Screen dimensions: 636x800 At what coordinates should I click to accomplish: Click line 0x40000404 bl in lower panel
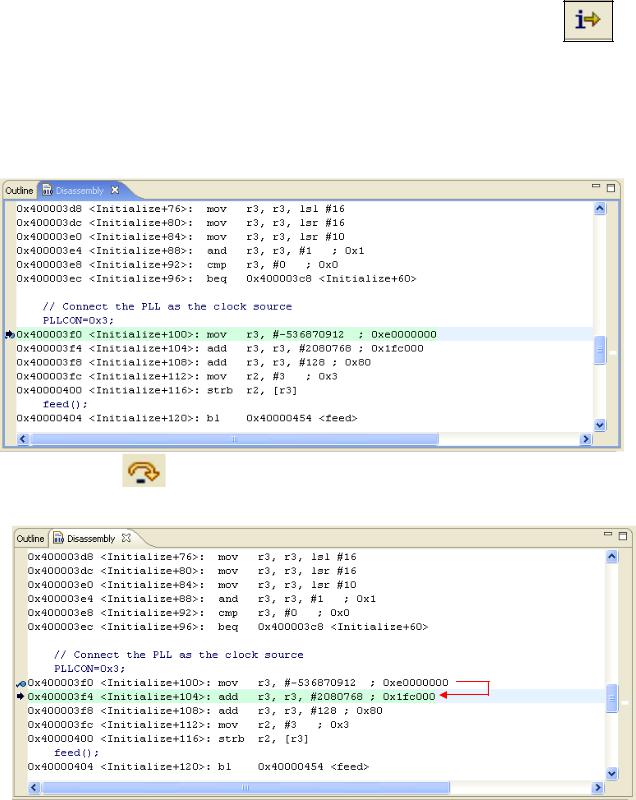[198, 766]
